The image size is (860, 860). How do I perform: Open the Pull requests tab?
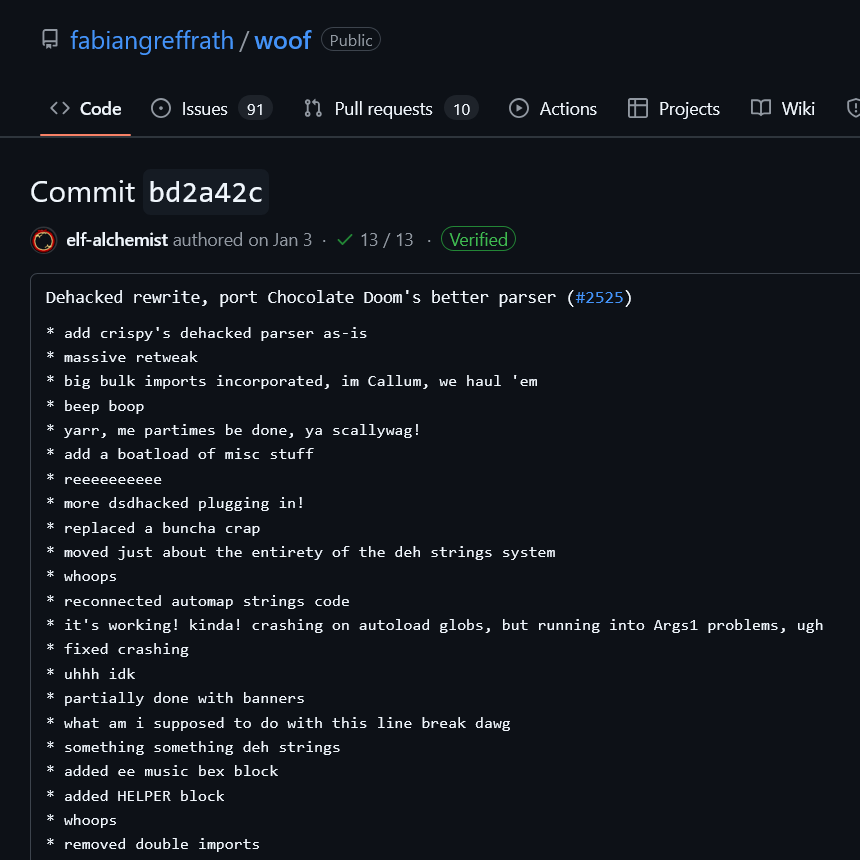(391, 109)
